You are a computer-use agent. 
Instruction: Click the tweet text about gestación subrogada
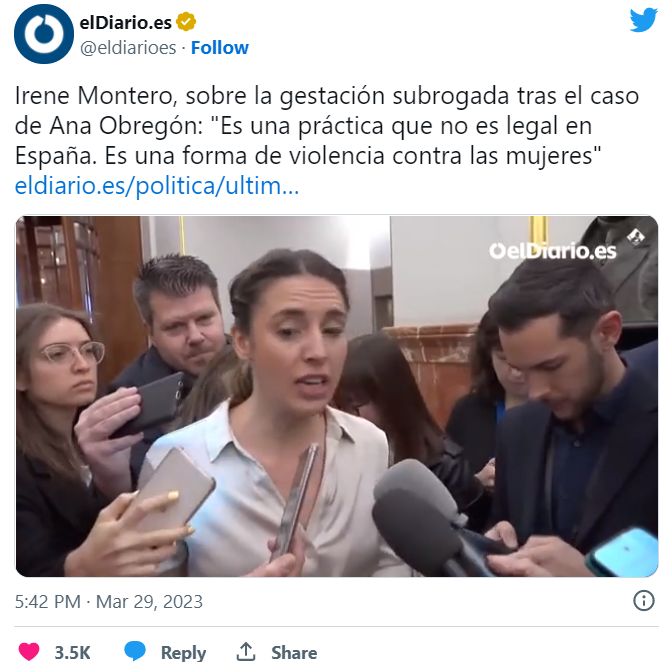pos(327,126)
